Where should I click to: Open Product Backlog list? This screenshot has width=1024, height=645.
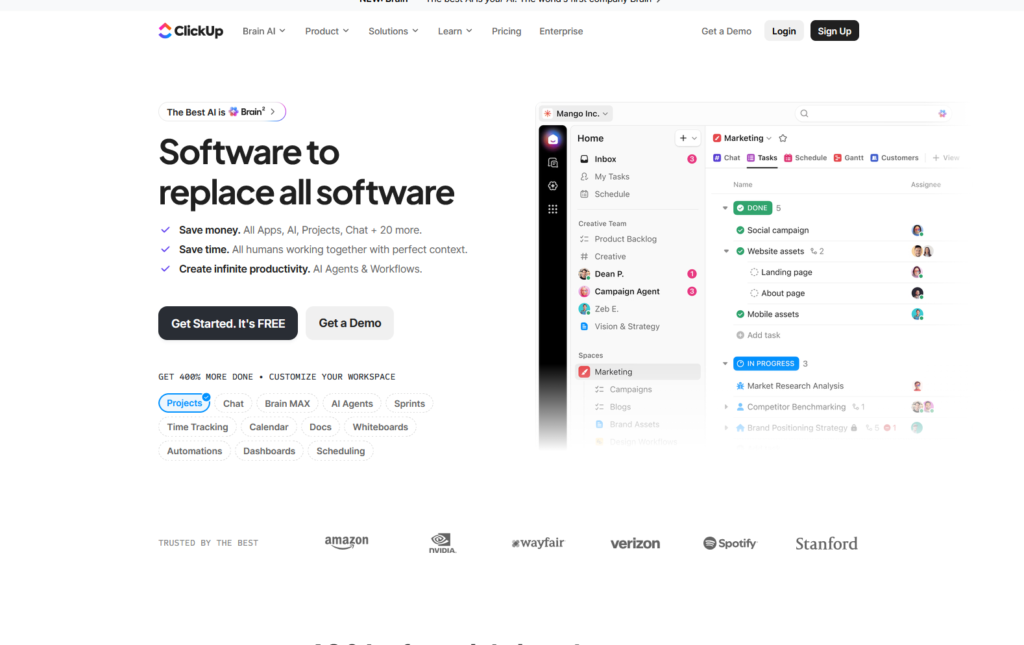point(637,239)
